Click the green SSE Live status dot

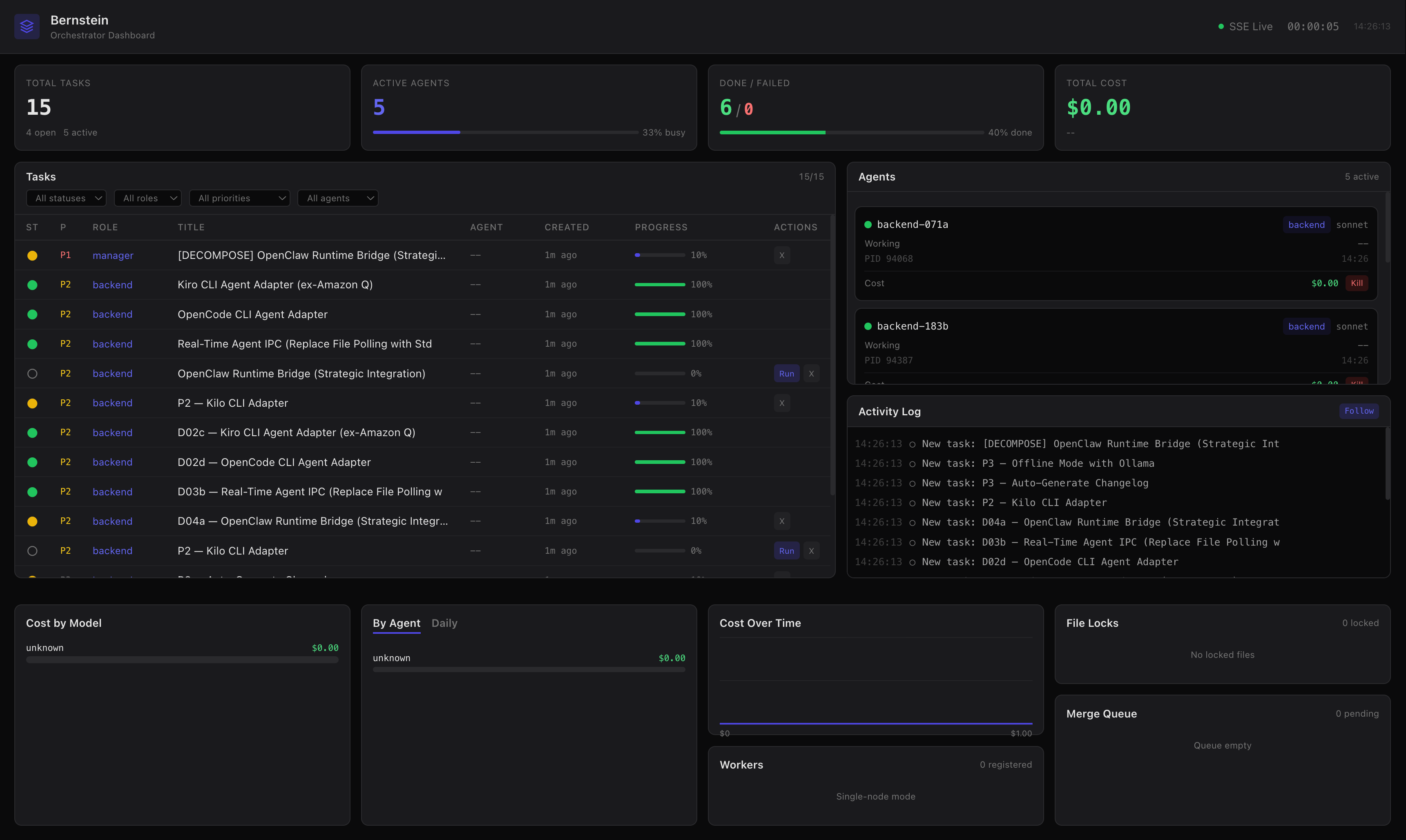[1221, 27]
